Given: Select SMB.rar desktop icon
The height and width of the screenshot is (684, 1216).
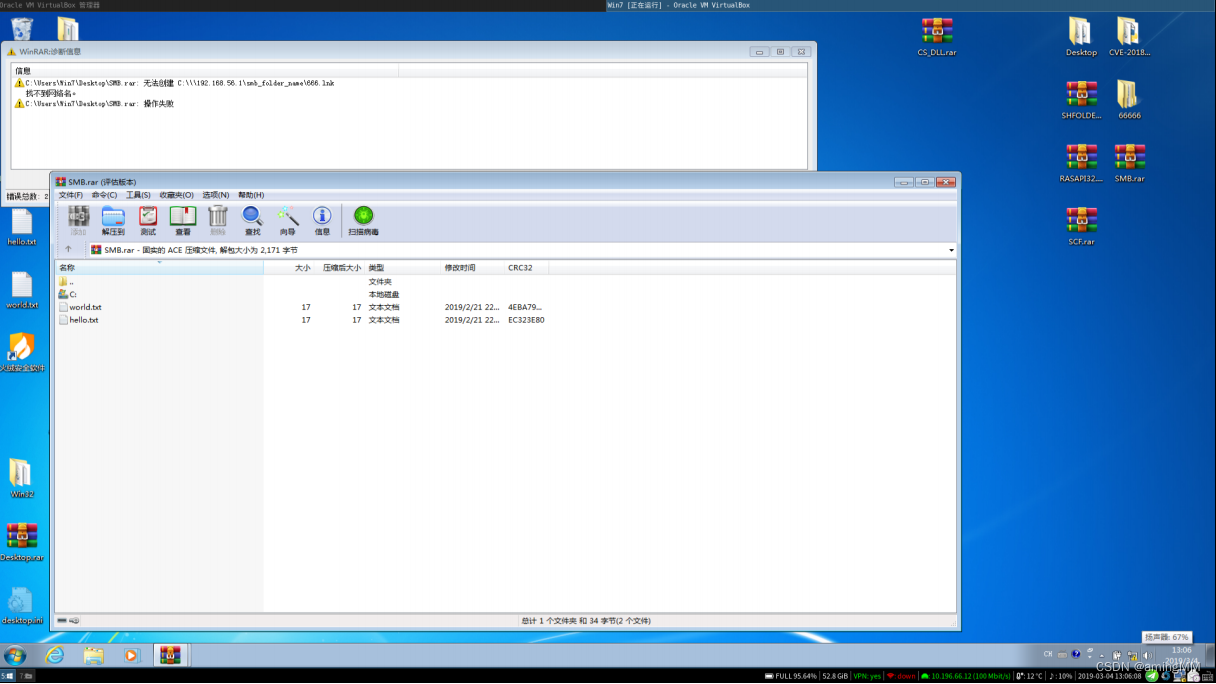Looking at the screenshot, I should click(1129, 162).
